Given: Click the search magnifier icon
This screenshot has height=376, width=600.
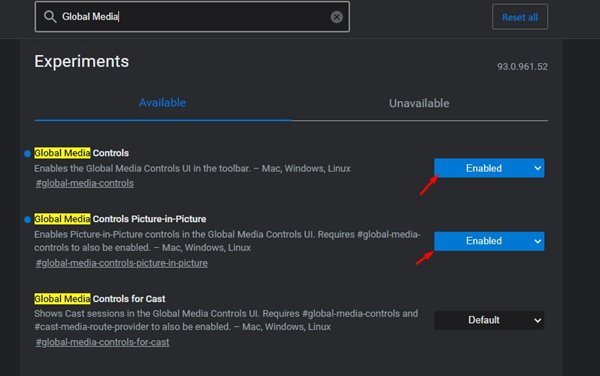Looking at the screenshot, I should tap(50, 16).
